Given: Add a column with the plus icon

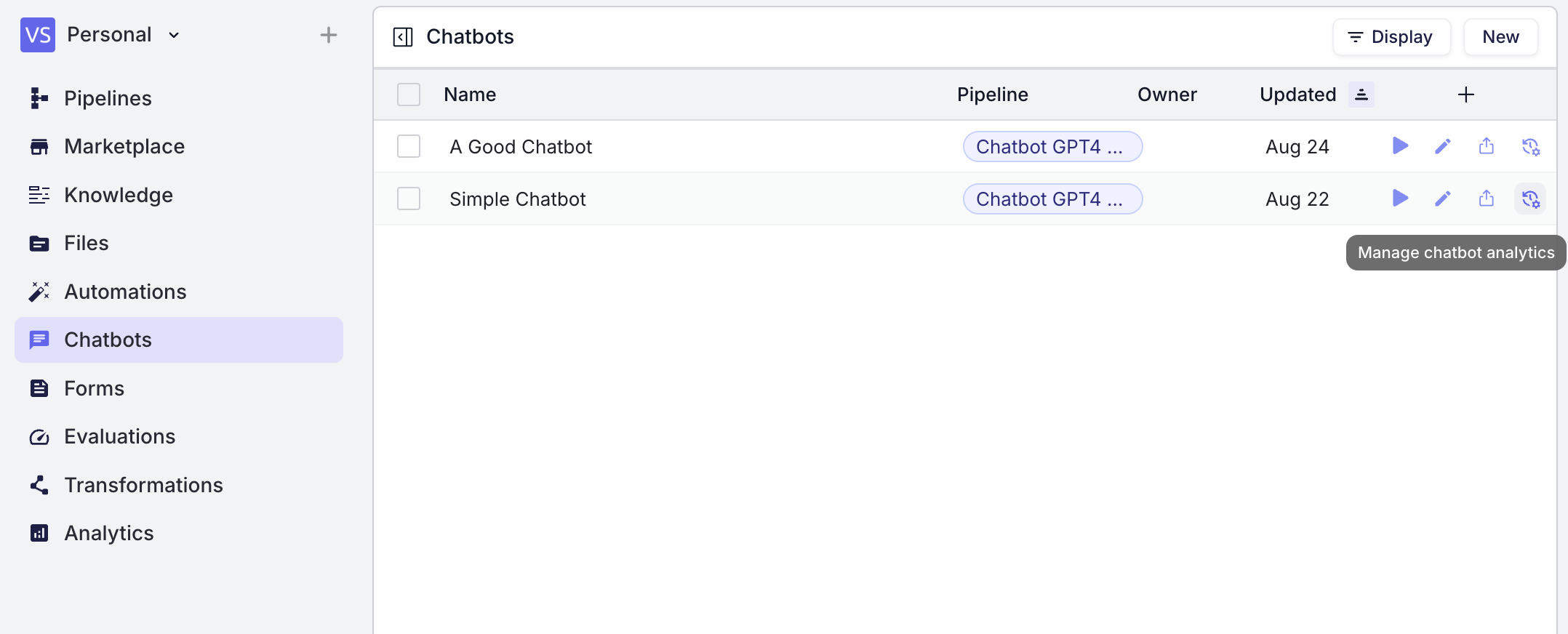Looking at the screenshot, I should pyautogui.click(x=1466, y=95).
